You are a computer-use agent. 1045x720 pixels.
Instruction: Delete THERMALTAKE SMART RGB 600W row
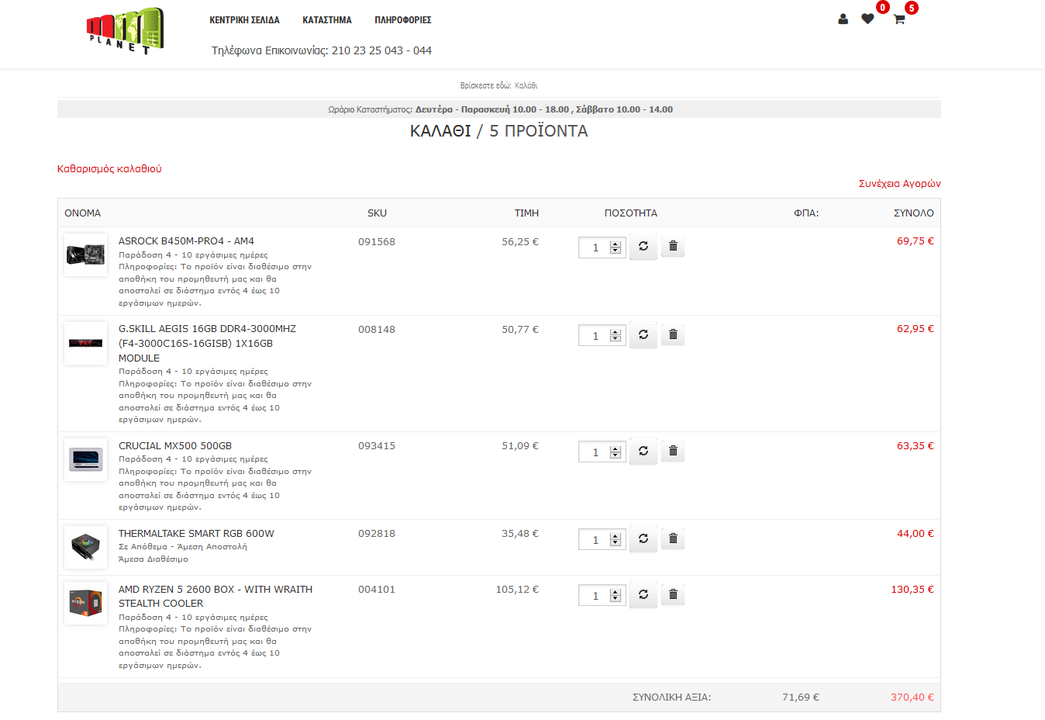click(x=673, y=539)
